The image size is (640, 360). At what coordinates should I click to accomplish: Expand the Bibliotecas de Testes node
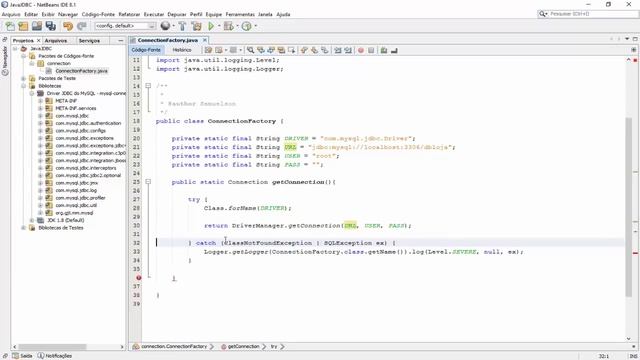click(x=24, y=228)
